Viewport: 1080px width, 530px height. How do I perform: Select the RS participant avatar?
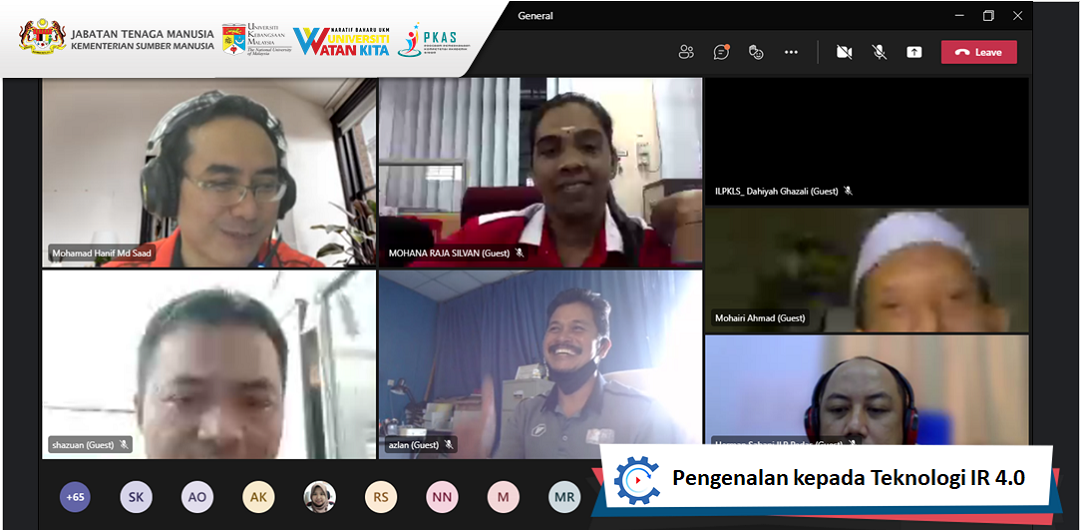[x=381, y=497]
